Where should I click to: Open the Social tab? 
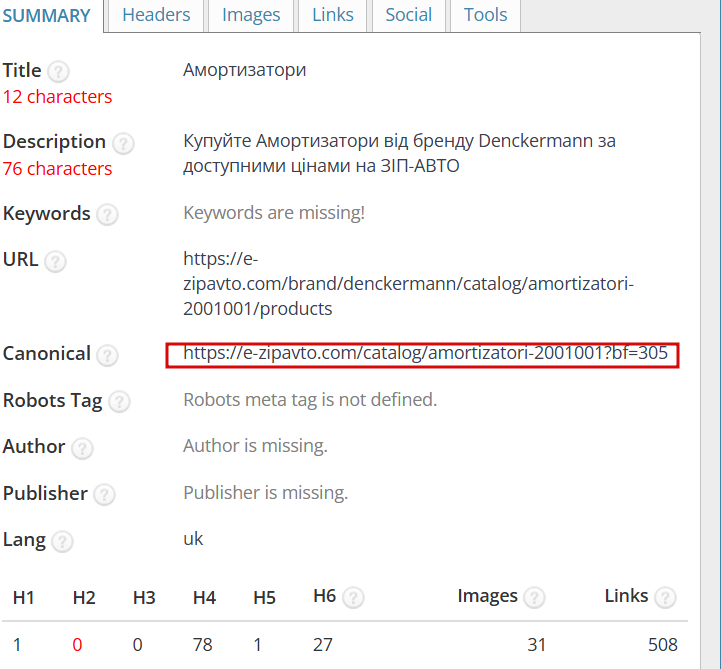(408, 15)
